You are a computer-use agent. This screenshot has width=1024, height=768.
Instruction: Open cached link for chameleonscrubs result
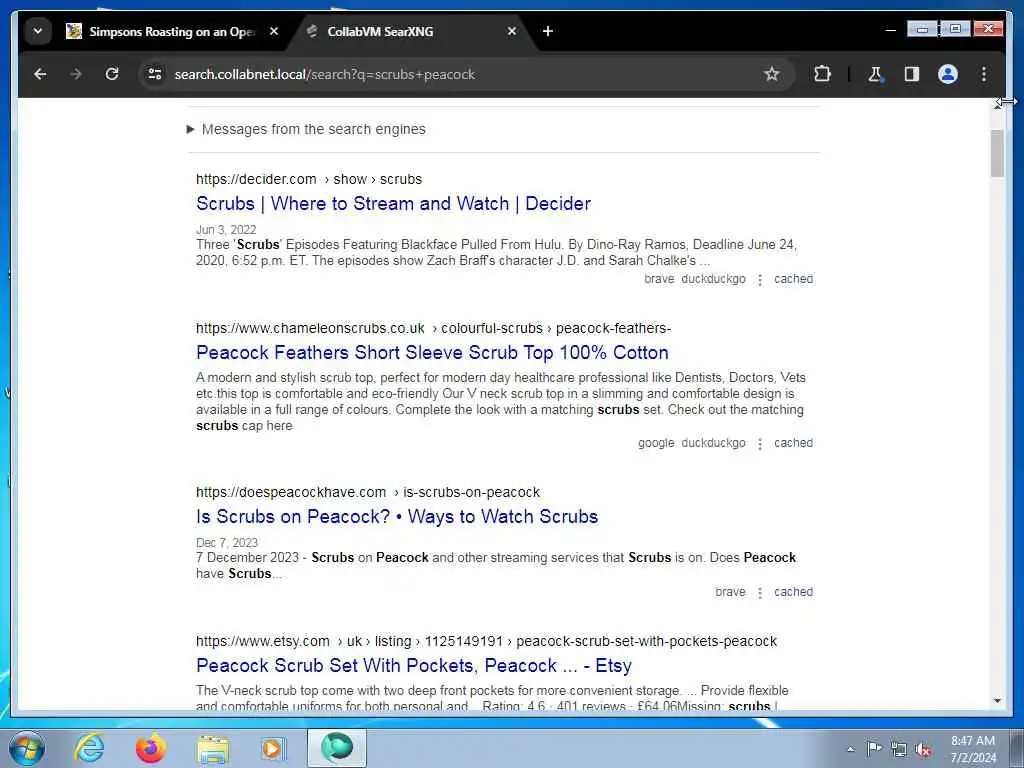coord(793,443)
